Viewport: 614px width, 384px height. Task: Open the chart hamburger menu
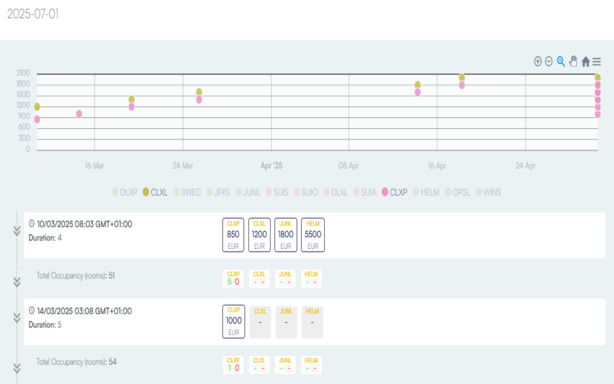pyautogui.click(x=596, y=61)
